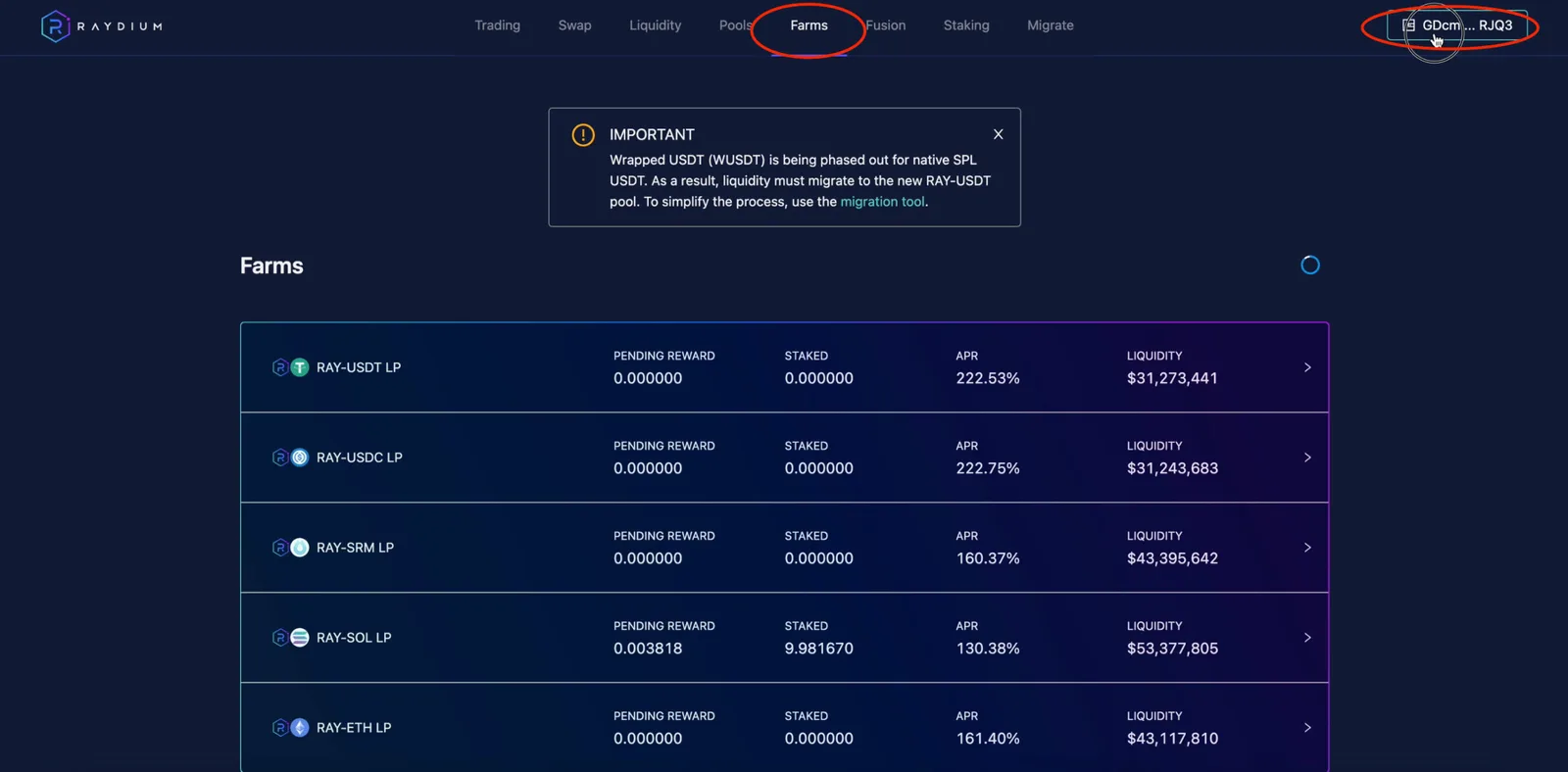The width and height of the screenshot is (1568, 772).
Task: Click the IMPORTANT notice title
Action: tap(652, 135)
